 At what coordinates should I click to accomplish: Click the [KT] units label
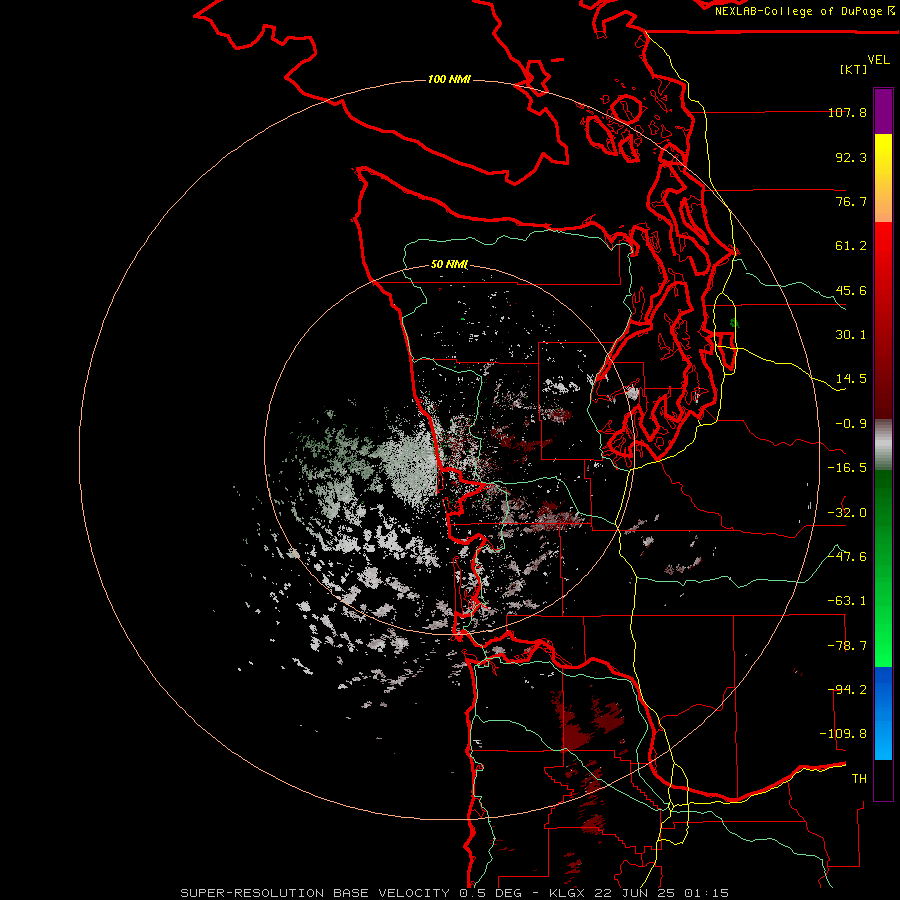coord(854,69)
